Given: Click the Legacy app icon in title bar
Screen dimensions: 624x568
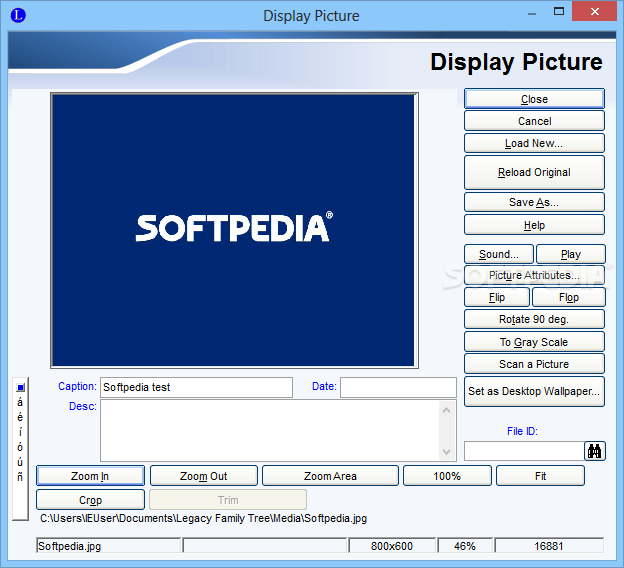Looking at the screenshot, I should click(x=18, y=16).
